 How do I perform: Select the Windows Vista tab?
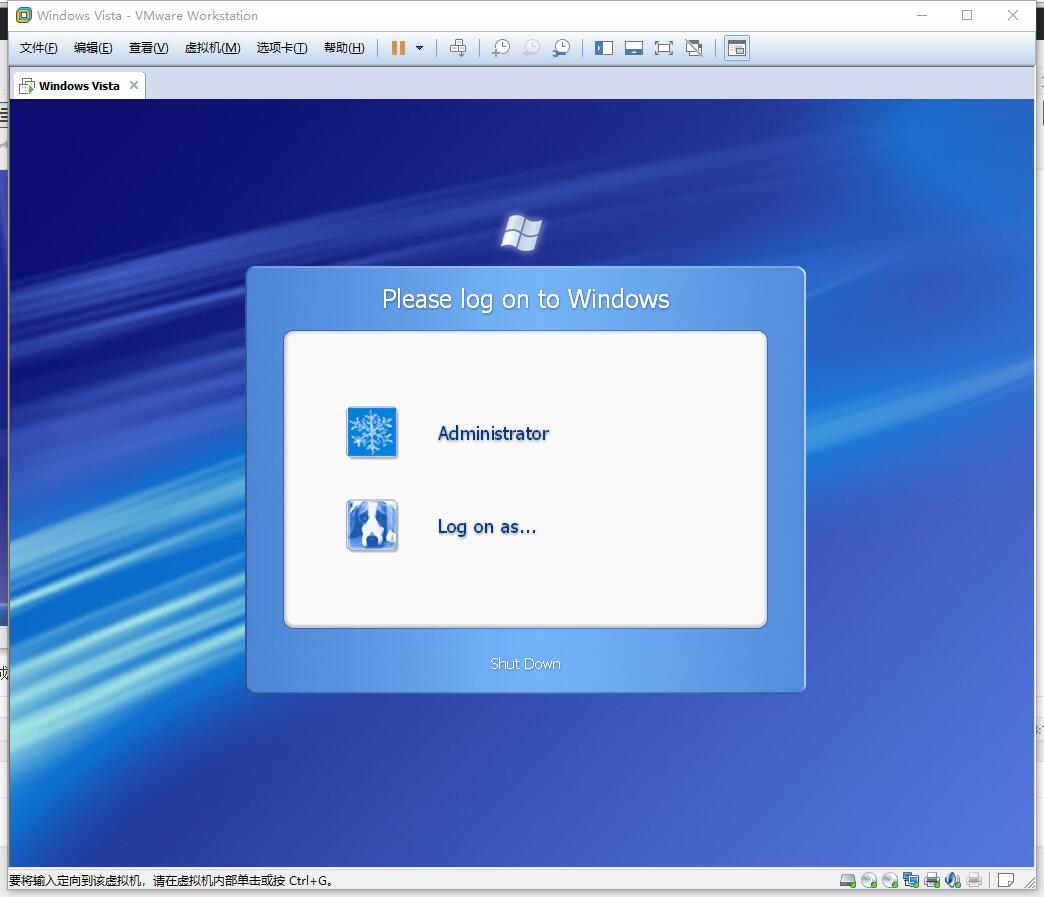79,86
